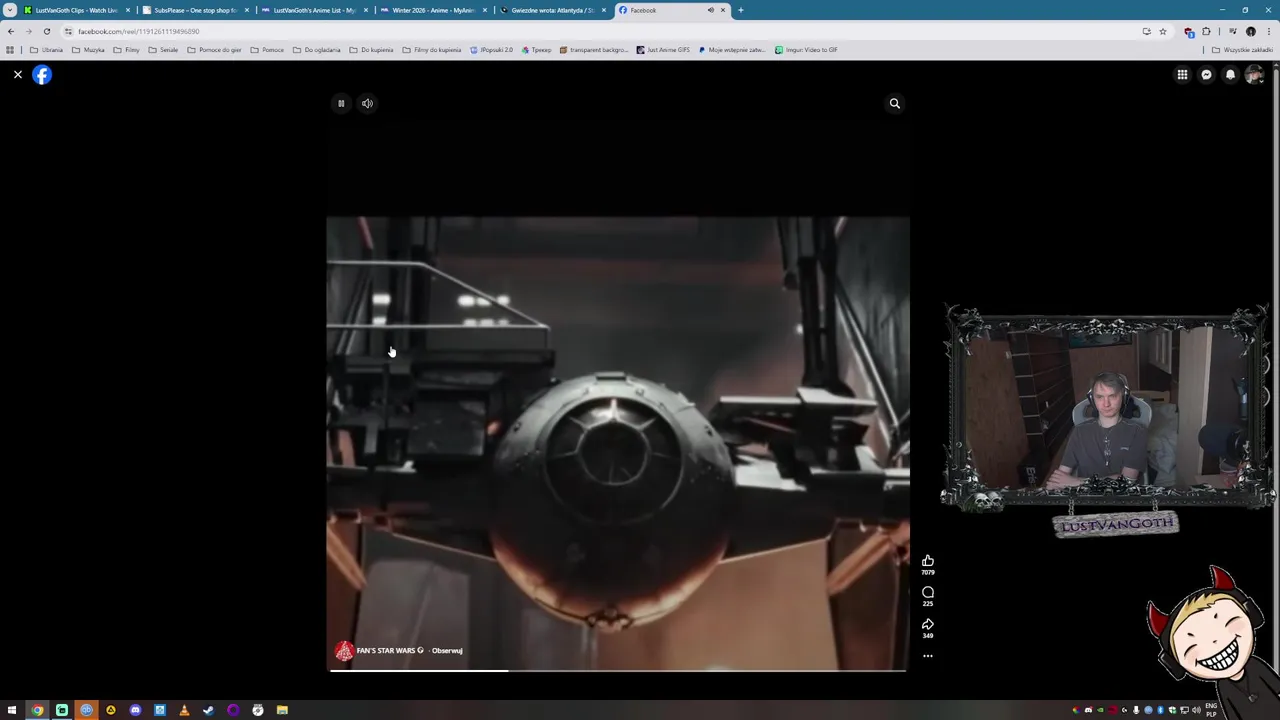Open FAN'S STAR WARS page avatar

344,651
